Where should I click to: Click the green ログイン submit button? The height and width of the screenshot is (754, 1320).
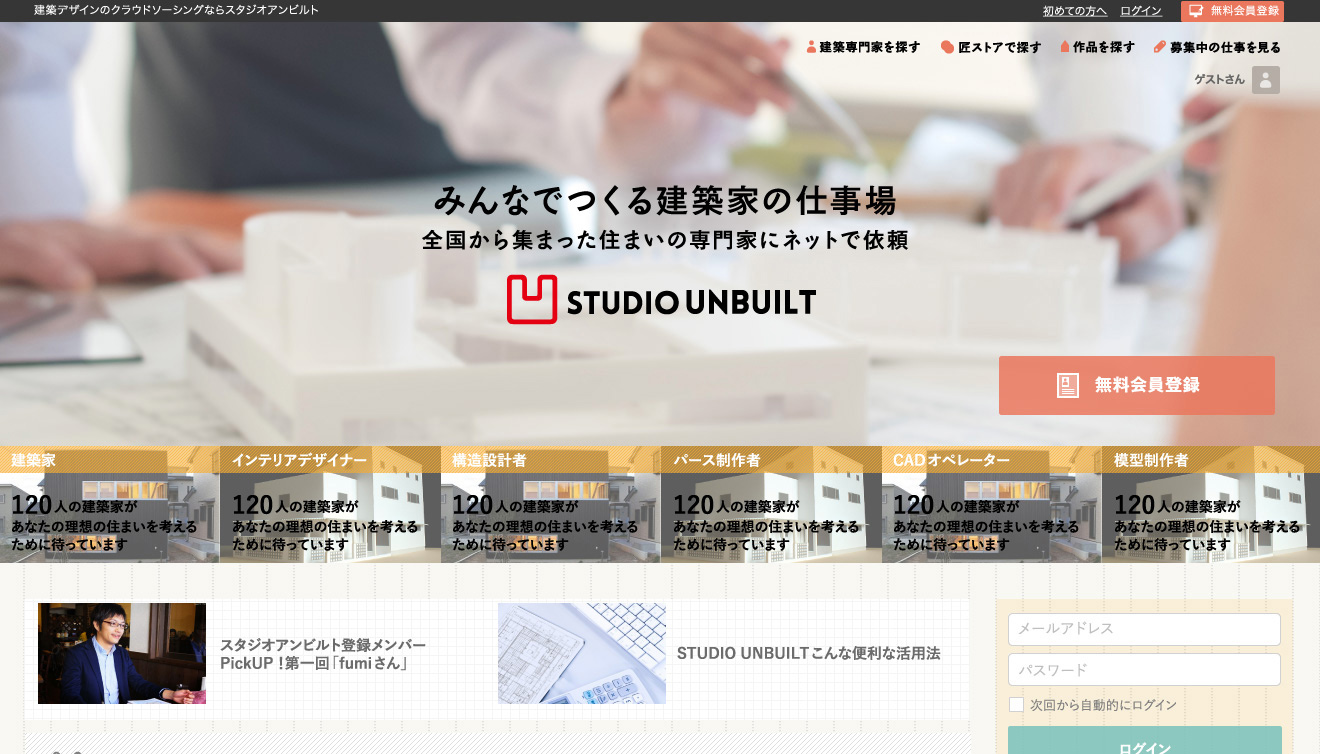pyautogui.click(x=1144, y=741)
